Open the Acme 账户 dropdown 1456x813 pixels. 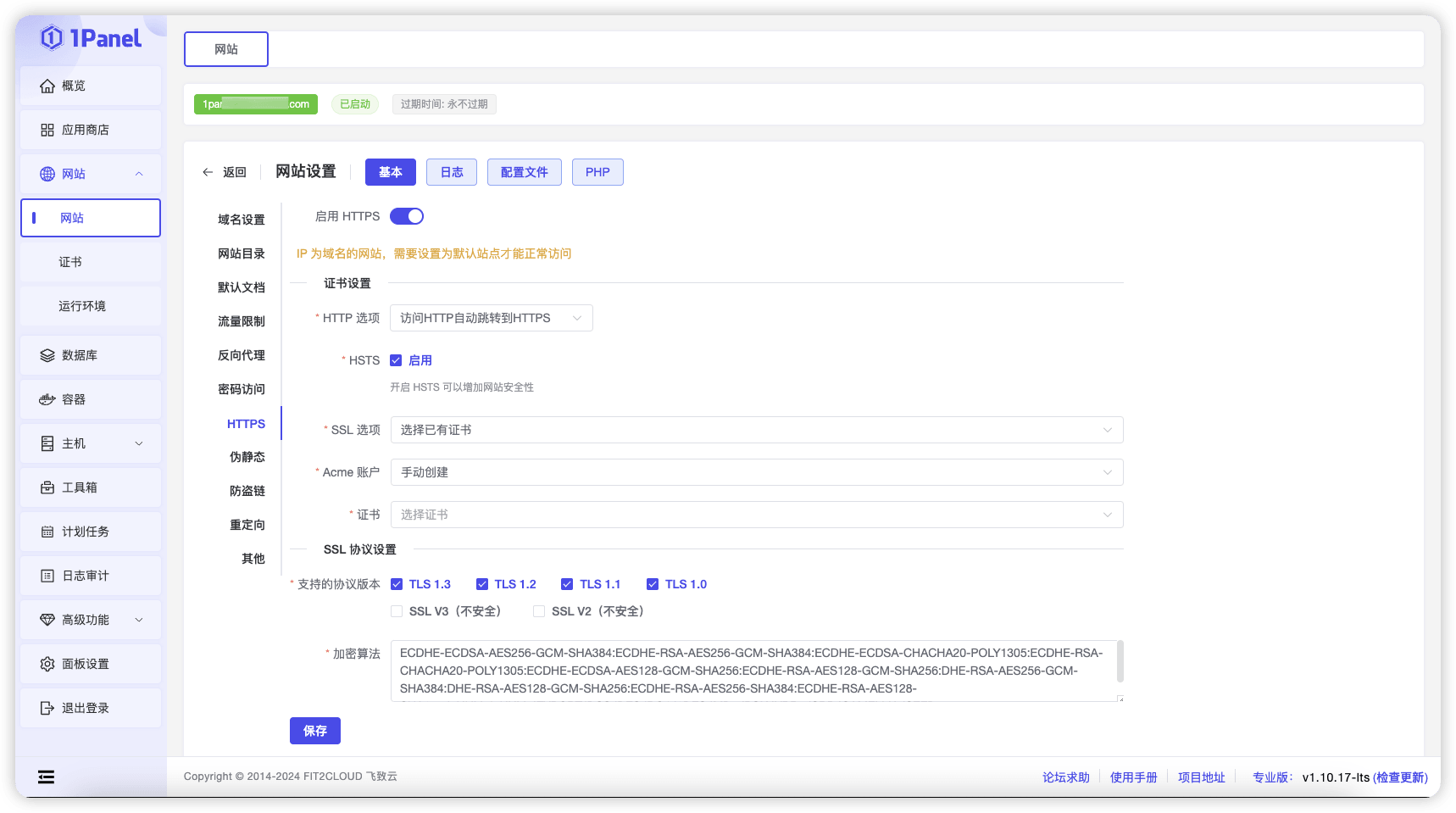click(755, 472)
